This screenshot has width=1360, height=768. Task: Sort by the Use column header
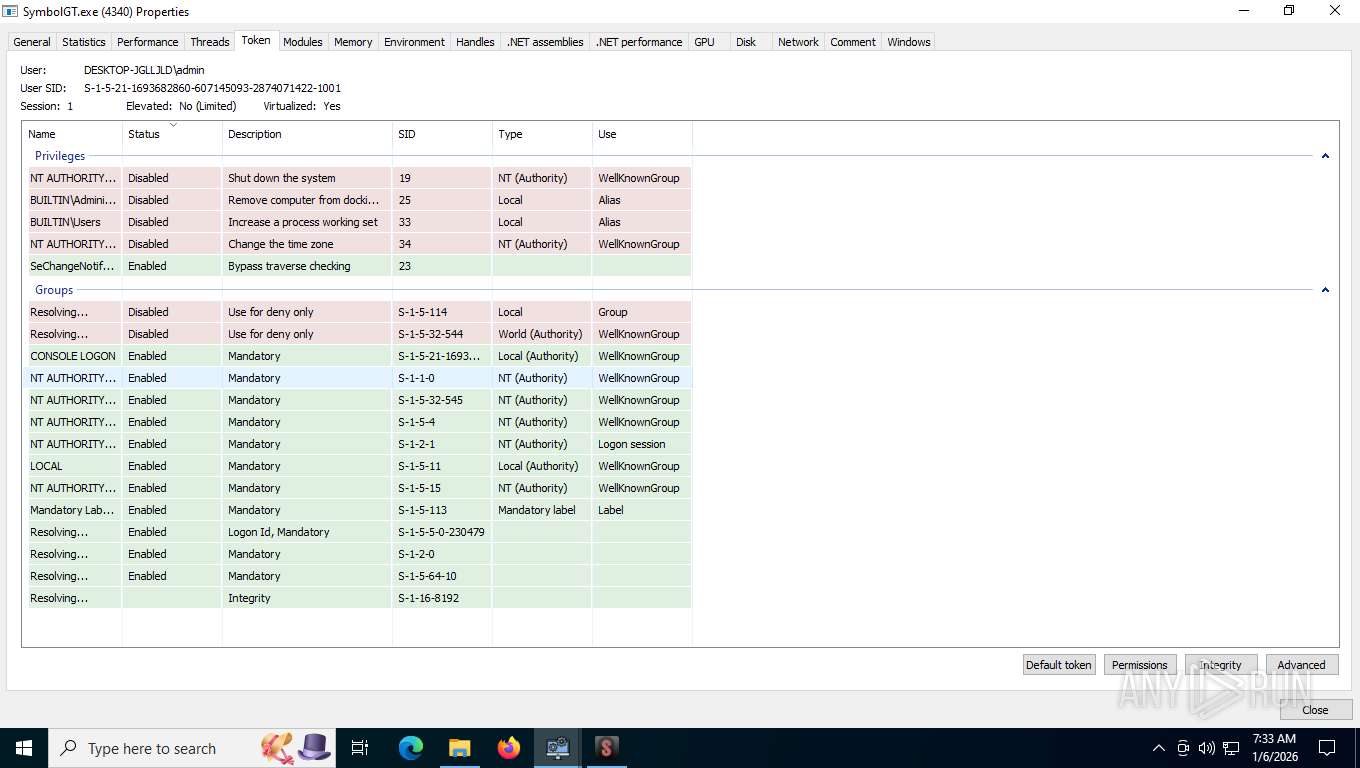click(x=642, y=134)
